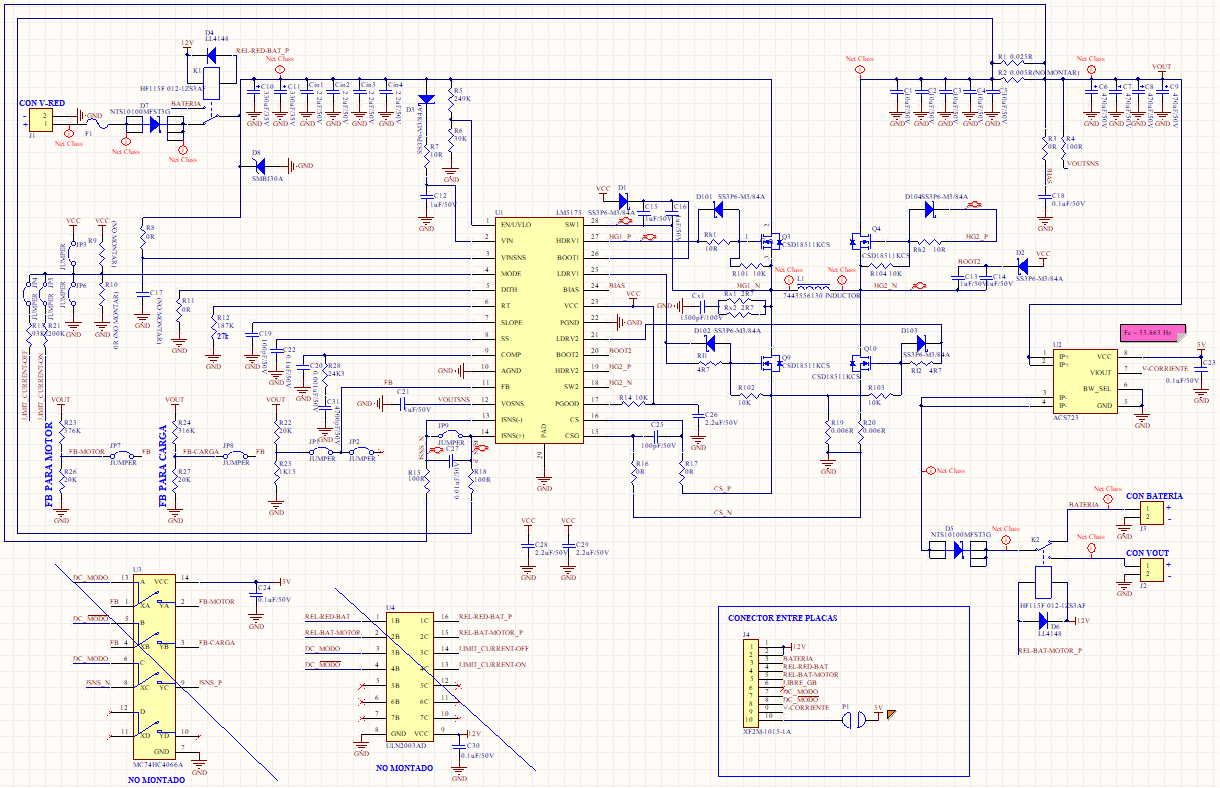The width and height of the screenshot is (1220, 788).
Task: Click the R1 0.025R resistor label
Action: pos(1014,57)
